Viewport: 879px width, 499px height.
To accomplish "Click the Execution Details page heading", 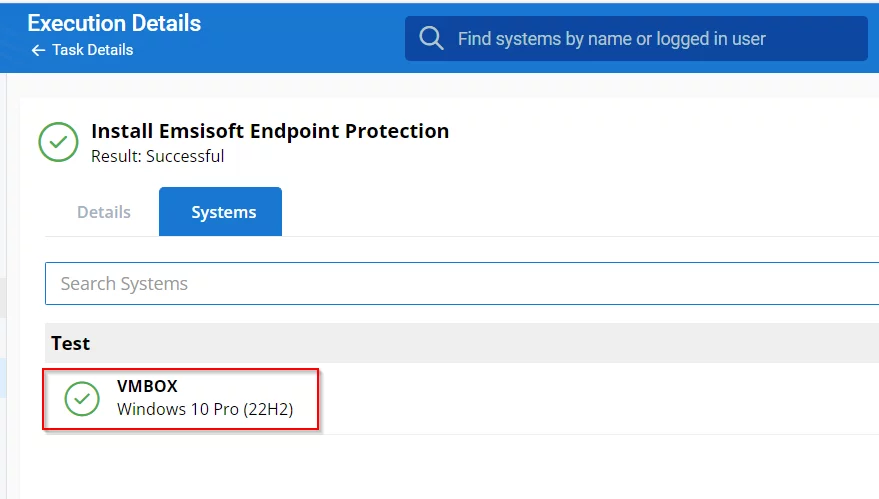I will (114, 23).
